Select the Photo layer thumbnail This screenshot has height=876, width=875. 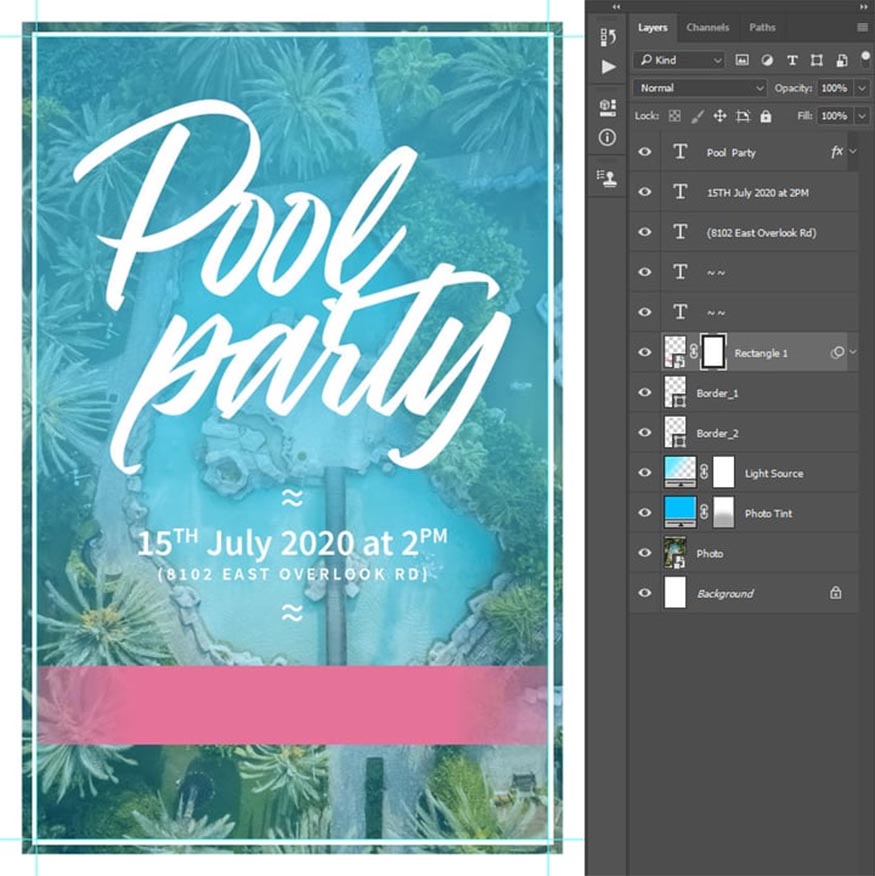(675, 553)
